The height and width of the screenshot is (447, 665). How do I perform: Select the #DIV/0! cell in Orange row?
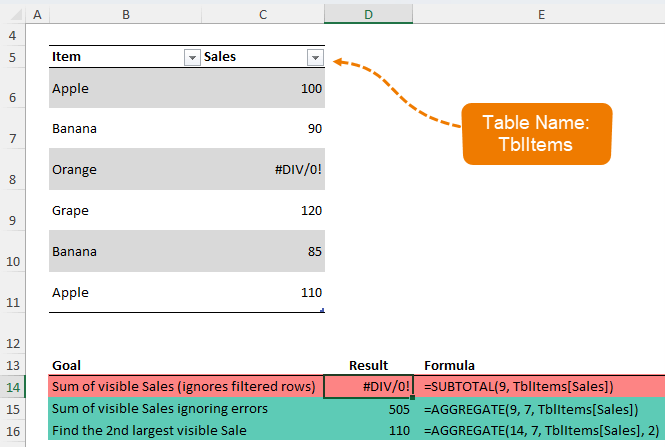(263, 170)
